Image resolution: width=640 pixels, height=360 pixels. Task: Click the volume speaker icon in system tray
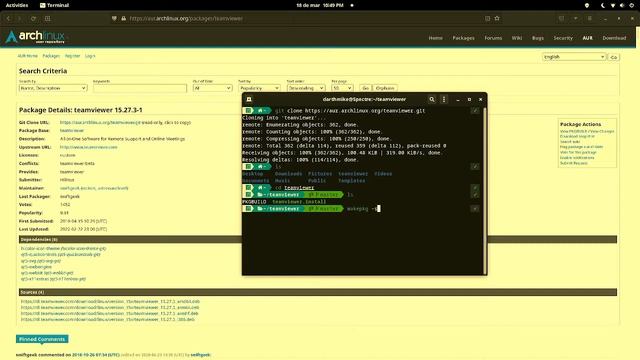click(x=622, y=5)
